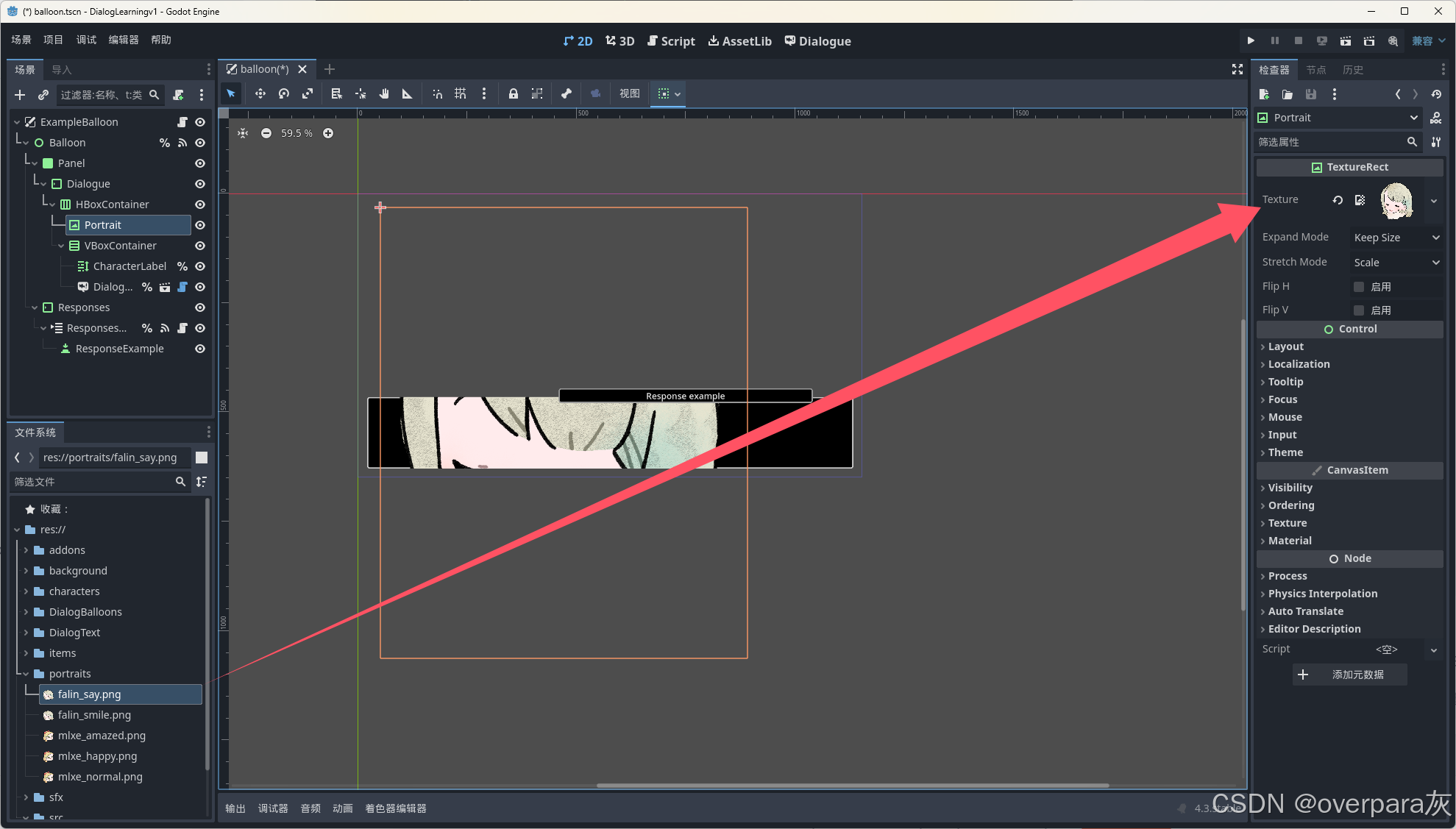
Task: Select the Select Mode arrow tool
Action: pyautogui.click(x=231, y=93)
